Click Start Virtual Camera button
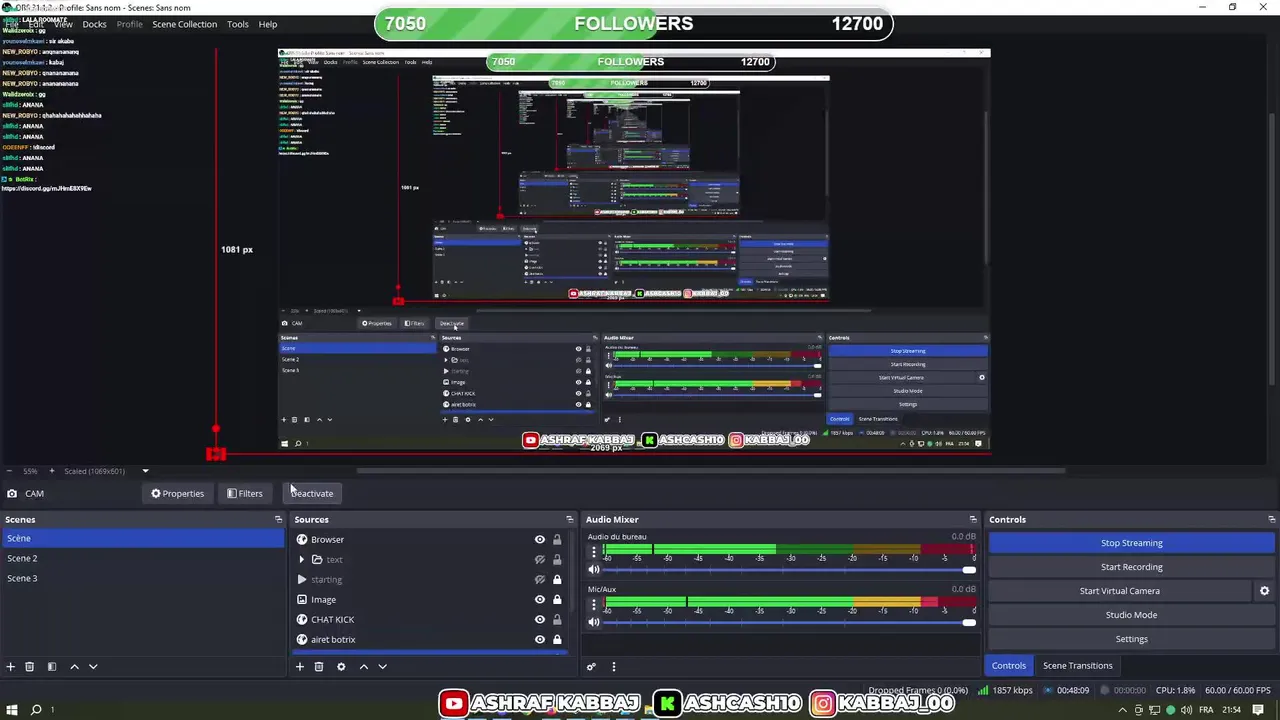This screenshot has height=720, width=1280. coord(1119,591)
